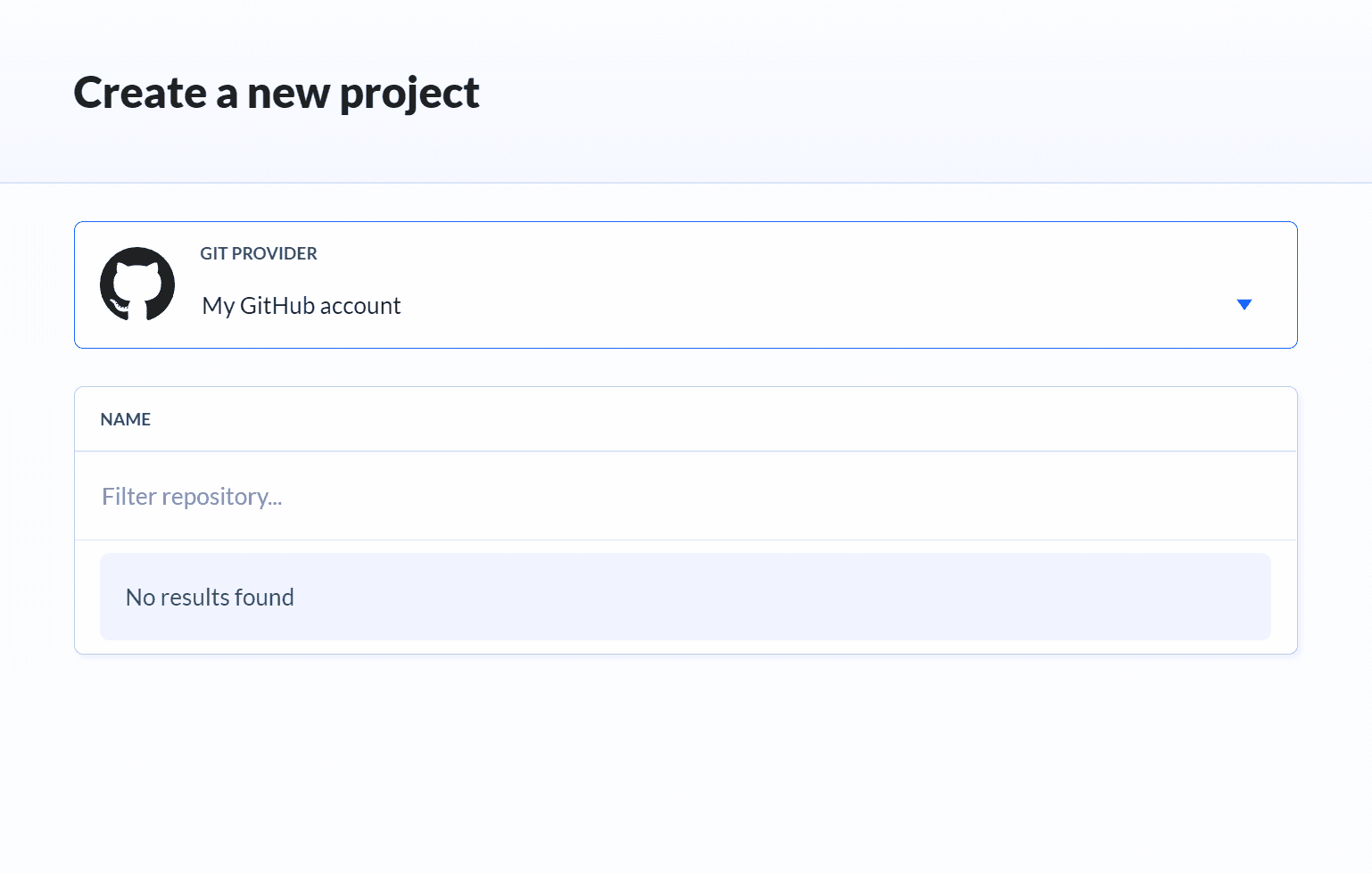Click the GIT PROVIDER label

click(x=258, y=253)
